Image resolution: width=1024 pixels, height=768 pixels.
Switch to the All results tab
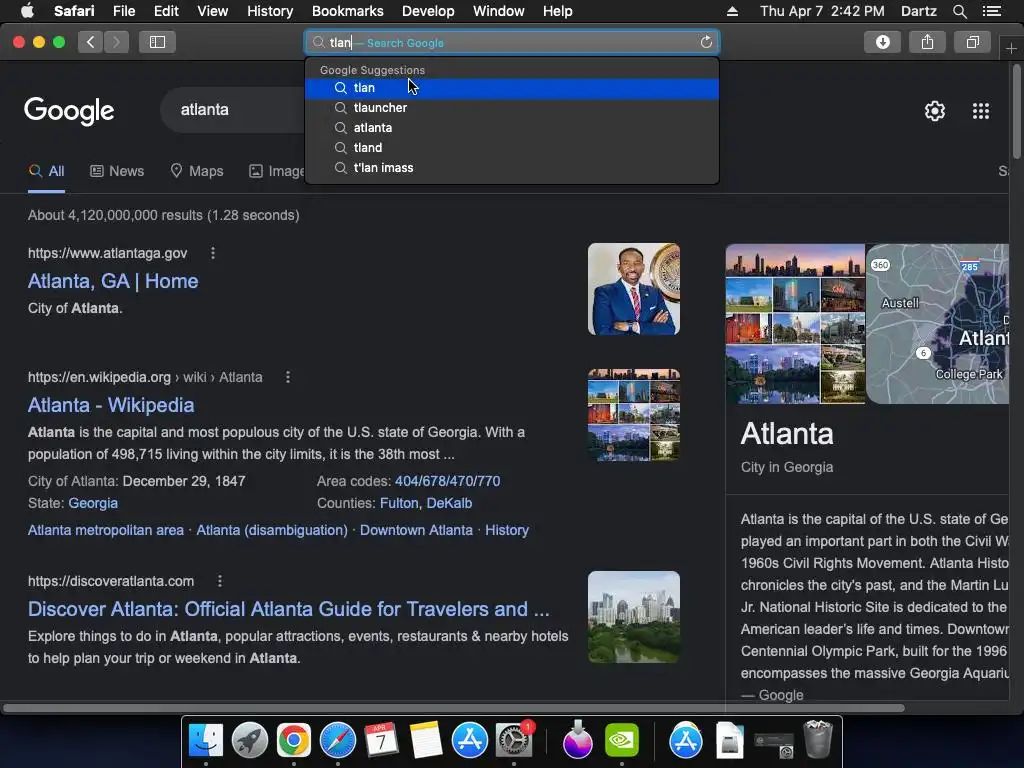pos(46,172)
